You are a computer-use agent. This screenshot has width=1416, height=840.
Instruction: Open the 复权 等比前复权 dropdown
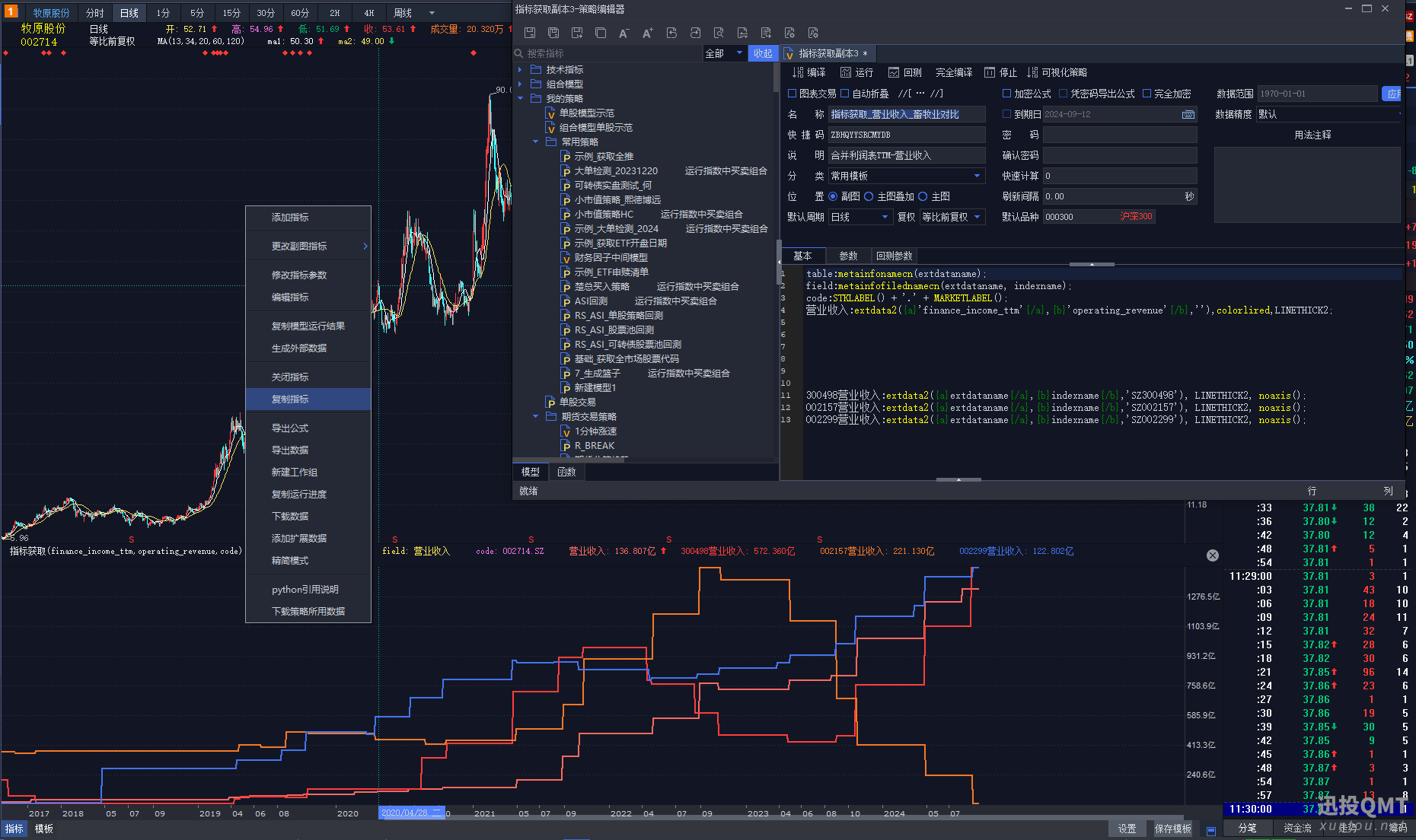coord(952,217)
